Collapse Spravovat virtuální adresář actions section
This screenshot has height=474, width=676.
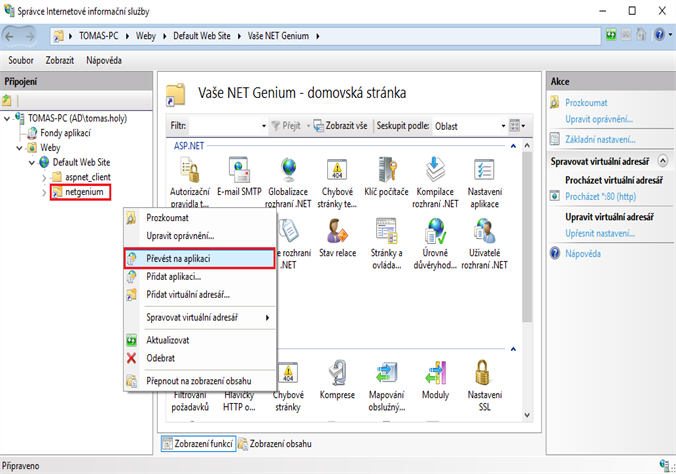[x=663, y=161]
